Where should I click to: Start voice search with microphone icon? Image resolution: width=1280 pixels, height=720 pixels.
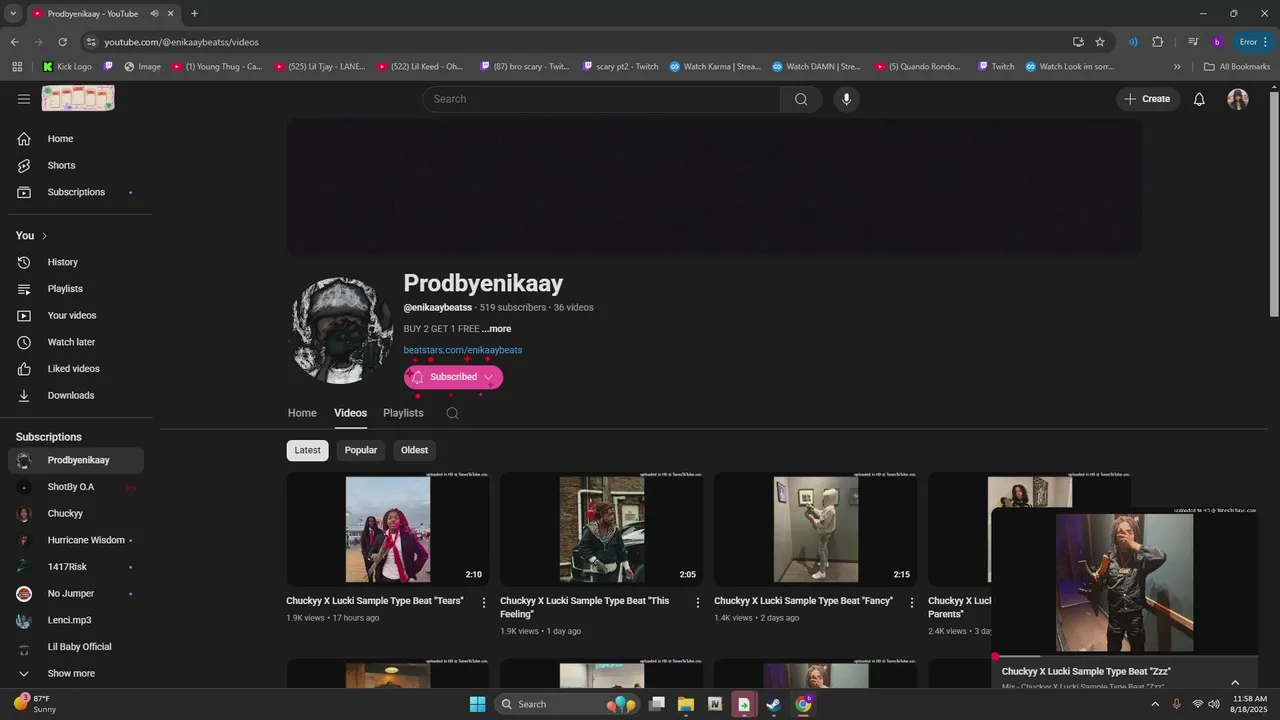click(846, 99)
